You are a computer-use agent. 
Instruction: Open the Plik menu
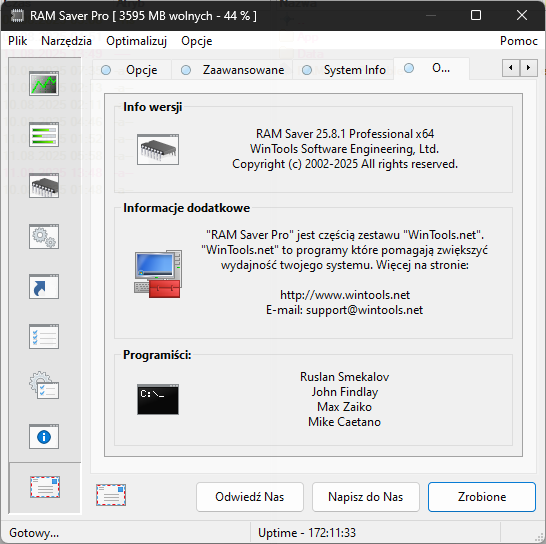click(x=17, y=41)
